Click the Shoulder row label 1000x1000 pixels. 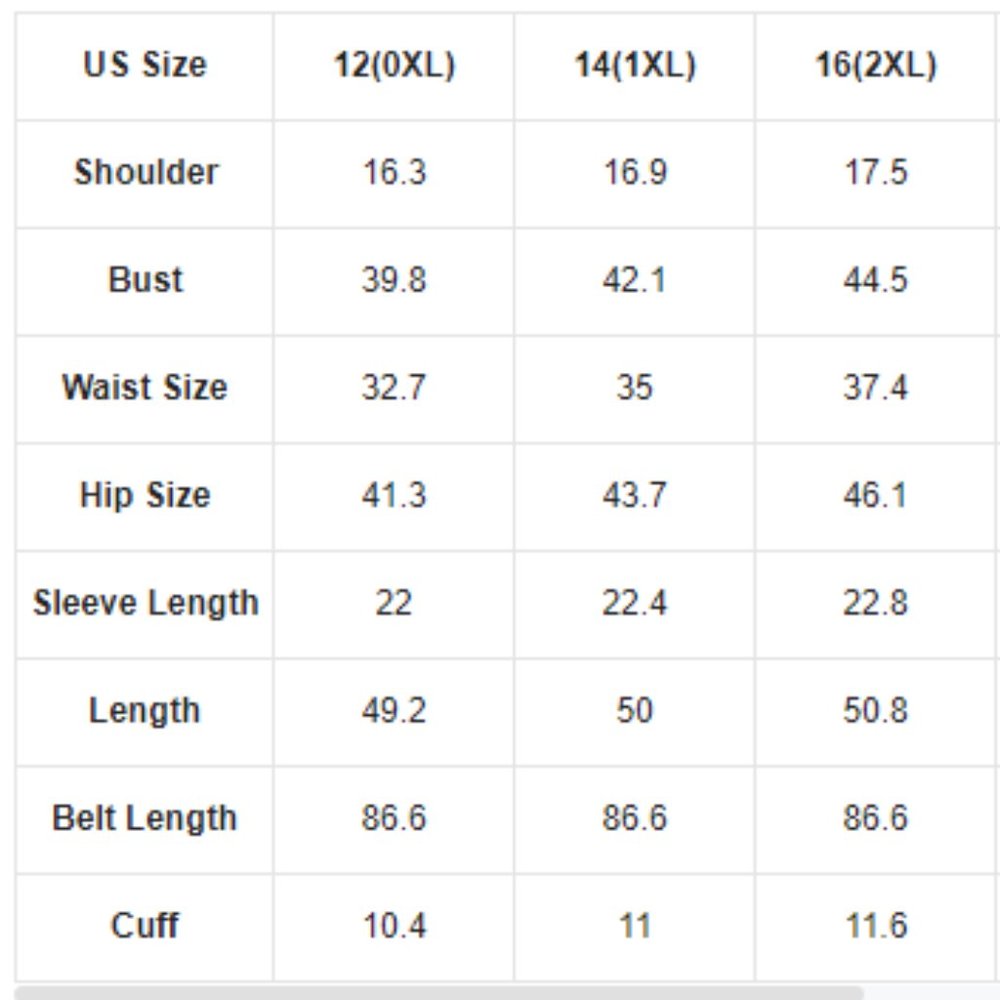(x=145, y=172)
